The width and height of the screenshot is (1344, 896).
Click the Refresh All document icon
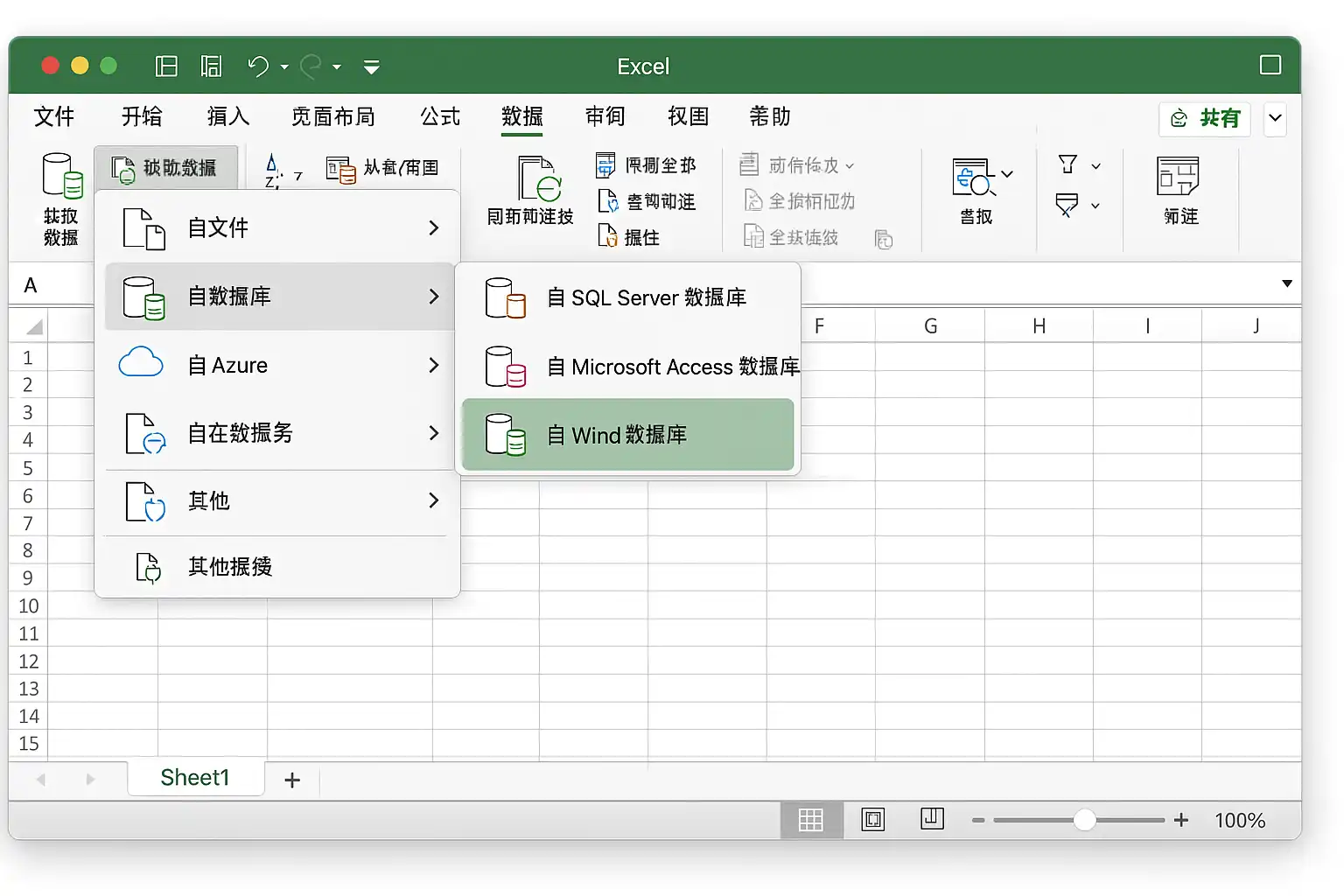coord(536,179)
